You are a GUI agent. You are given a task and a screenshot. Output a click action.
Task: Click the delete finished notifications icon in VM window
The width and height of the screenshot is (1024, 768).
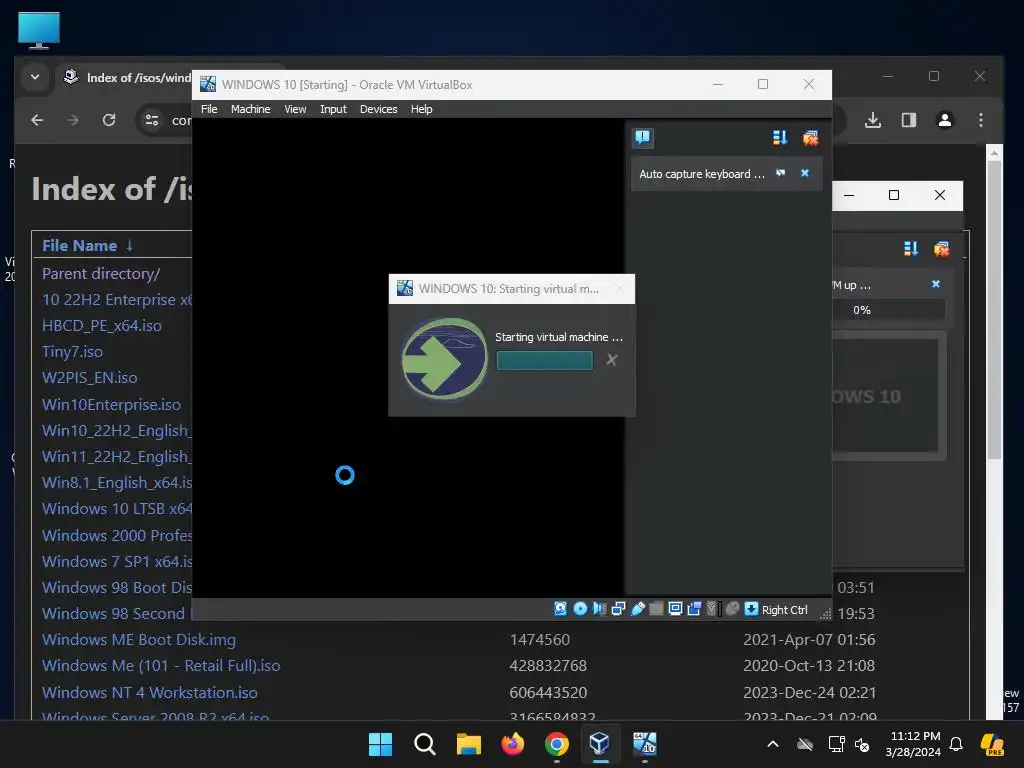tap(810, 137)
